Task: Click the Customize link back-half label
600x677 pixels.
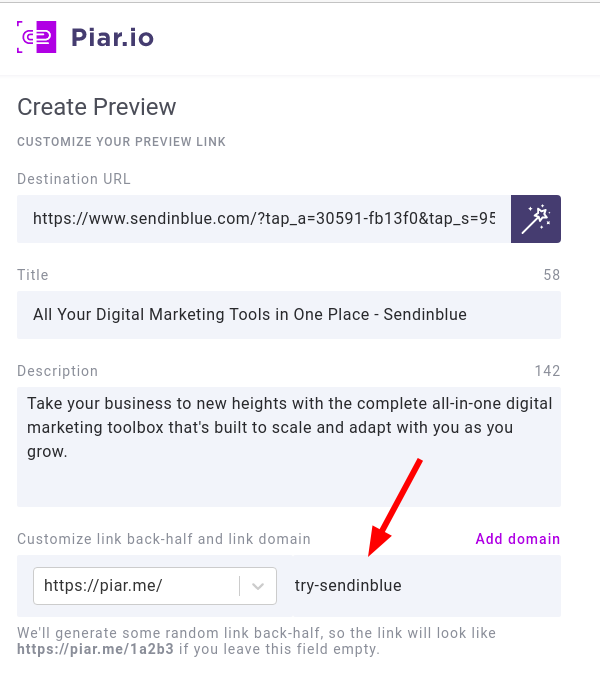Action: point(164,539)
